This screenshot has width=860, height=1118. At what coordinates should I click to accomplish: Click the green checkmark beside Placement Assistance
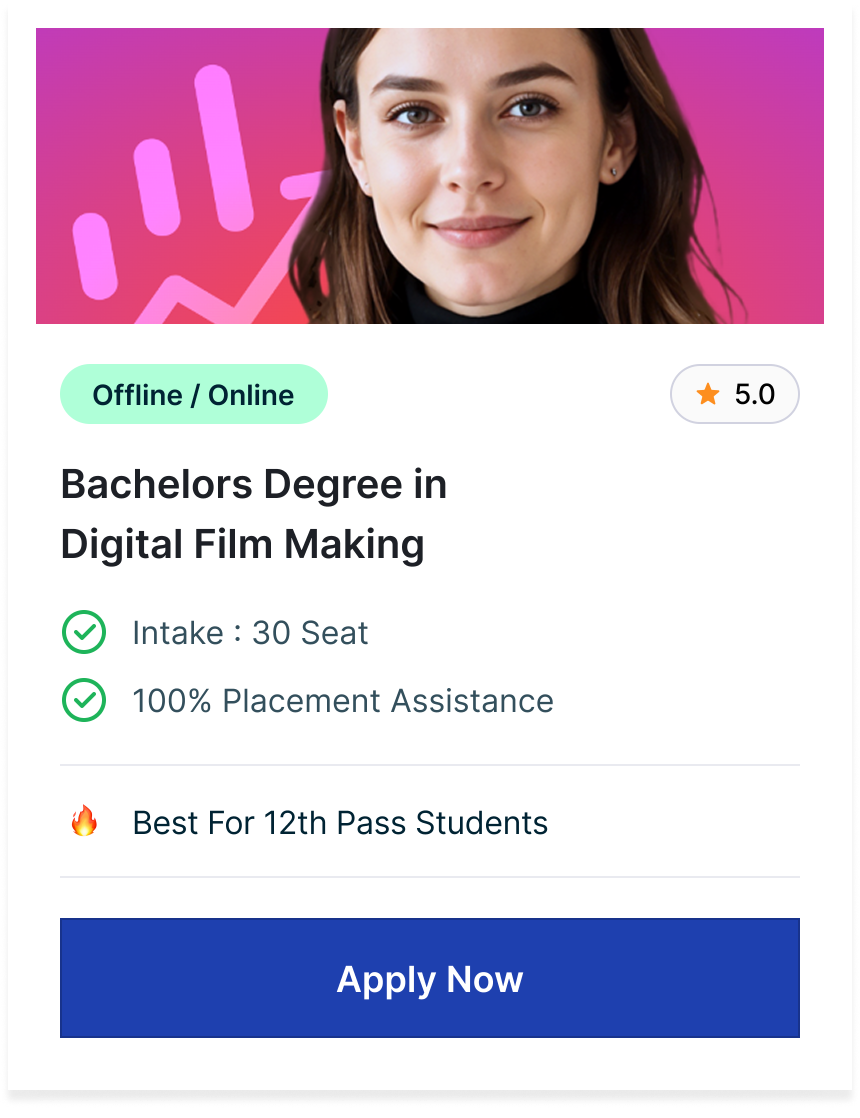[x=84, y=701]
